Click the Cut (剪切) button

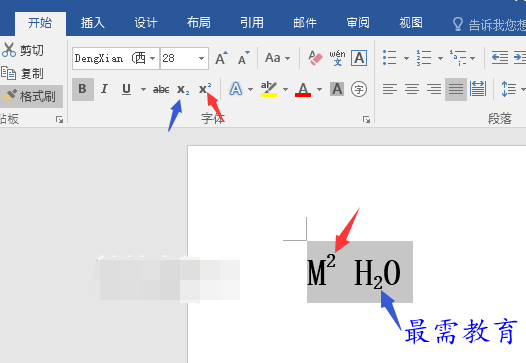coord(23,50)
